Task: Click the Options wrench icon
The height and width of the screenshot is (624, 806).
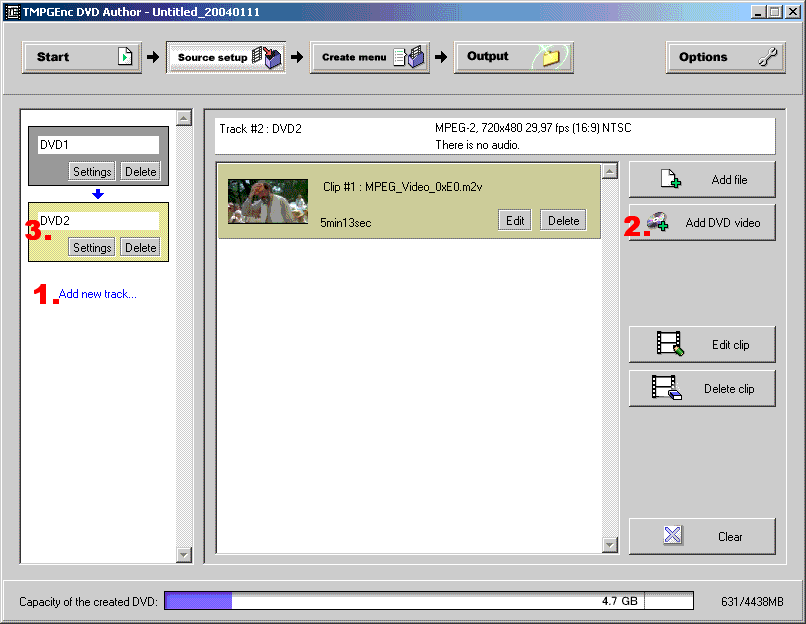Action: point(767,57)
